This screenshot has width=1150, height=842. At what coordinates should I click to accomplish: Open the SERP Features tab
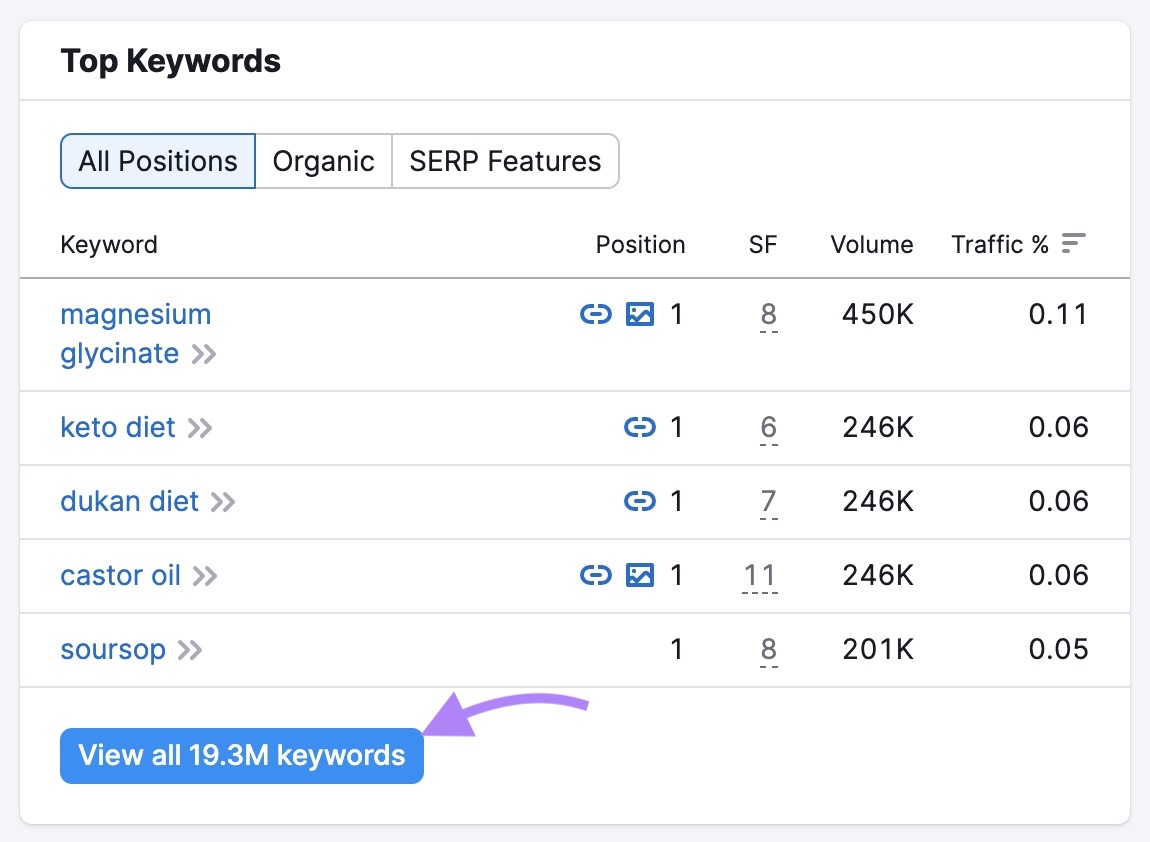click(x=505, y=160)
